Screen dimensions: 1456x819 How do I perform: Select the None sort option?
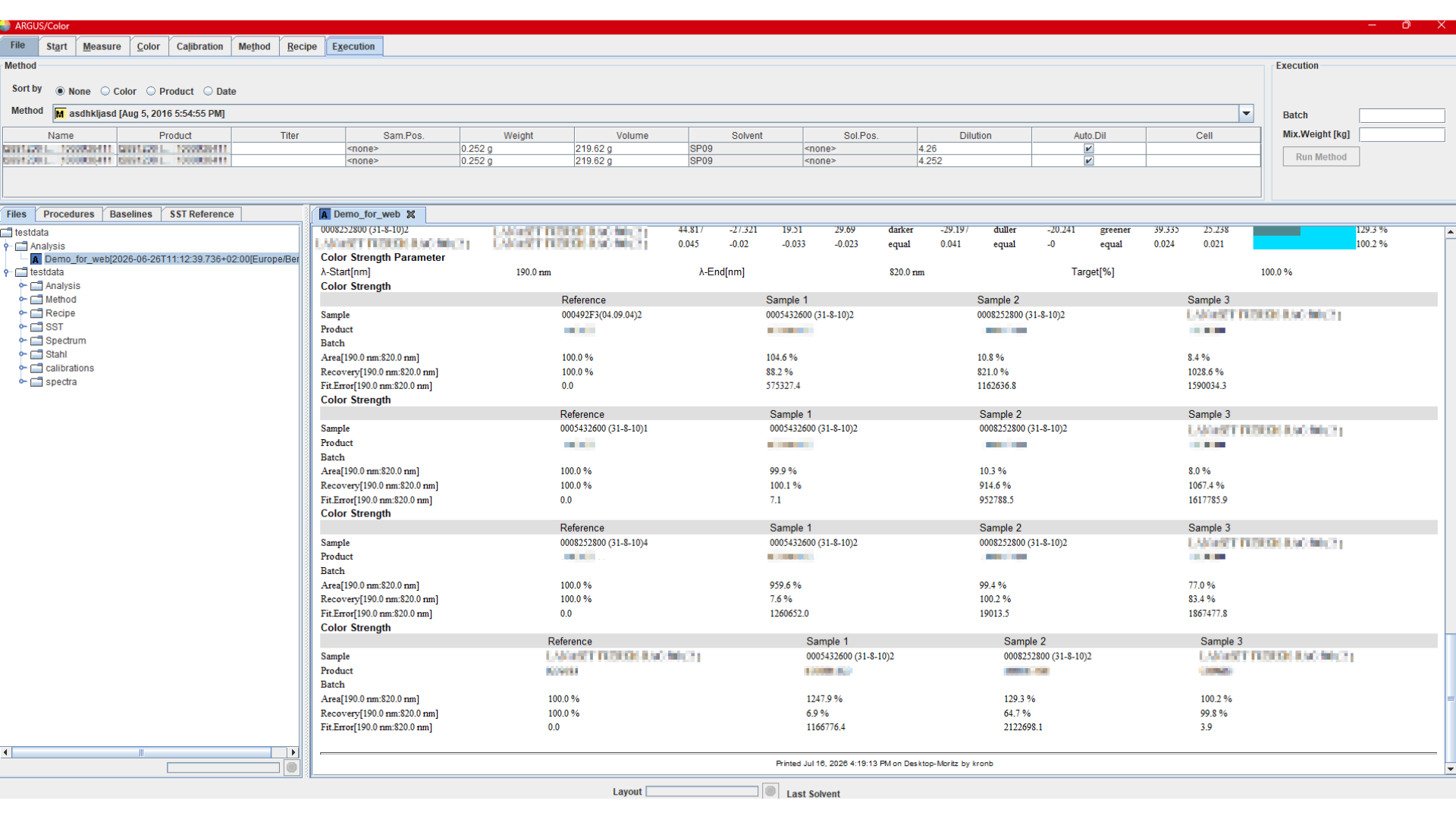tap(60, 91)
